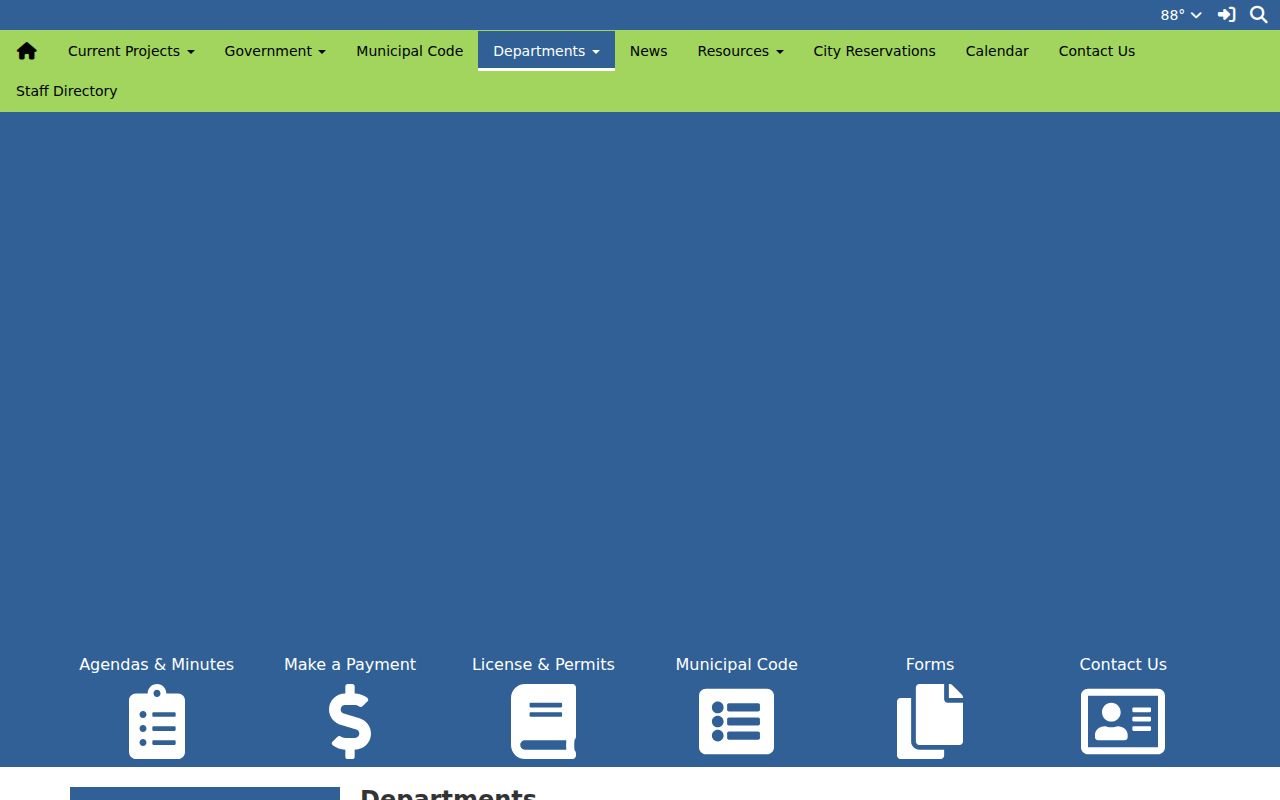Go to the home page icon
Image resolution: width=1280 pixels, height=800 pixels.
tap(27, 51)
